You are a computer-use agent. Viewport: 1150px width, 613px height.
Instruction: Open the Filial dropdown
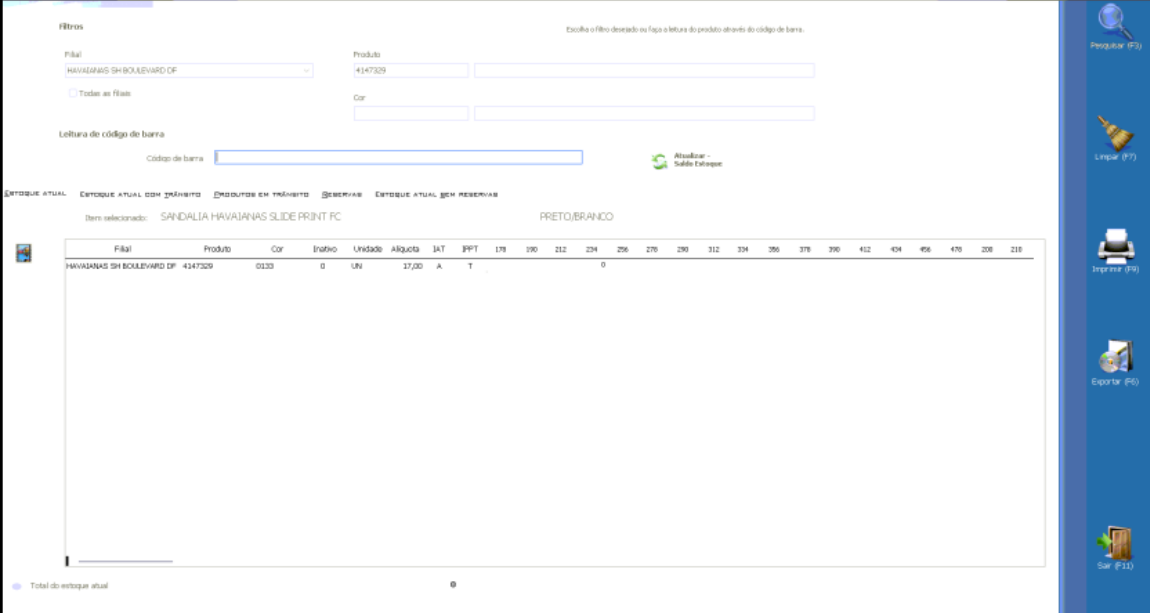189,71
